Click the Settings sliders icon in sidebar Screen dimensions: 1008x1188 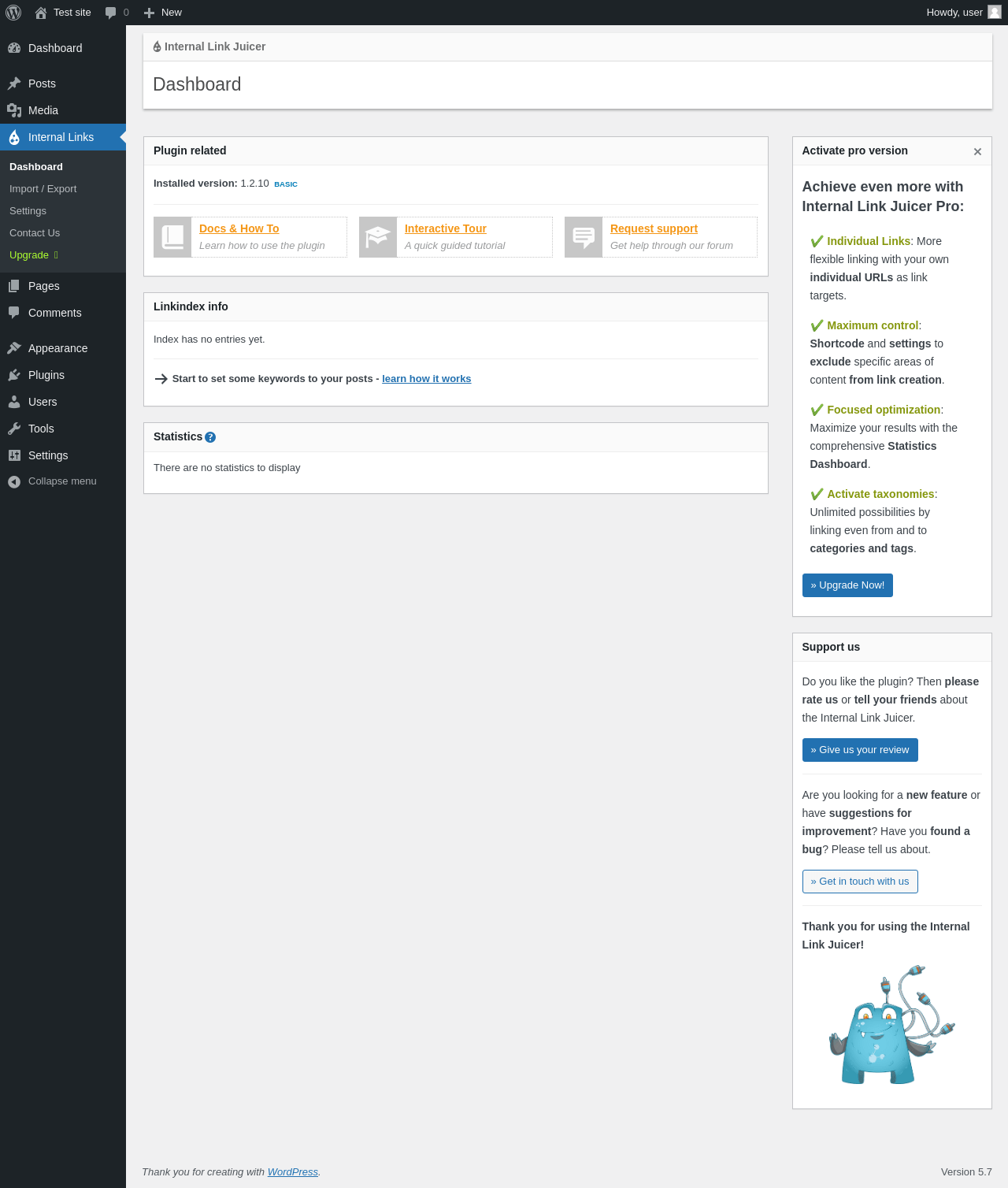coord(14,455)
